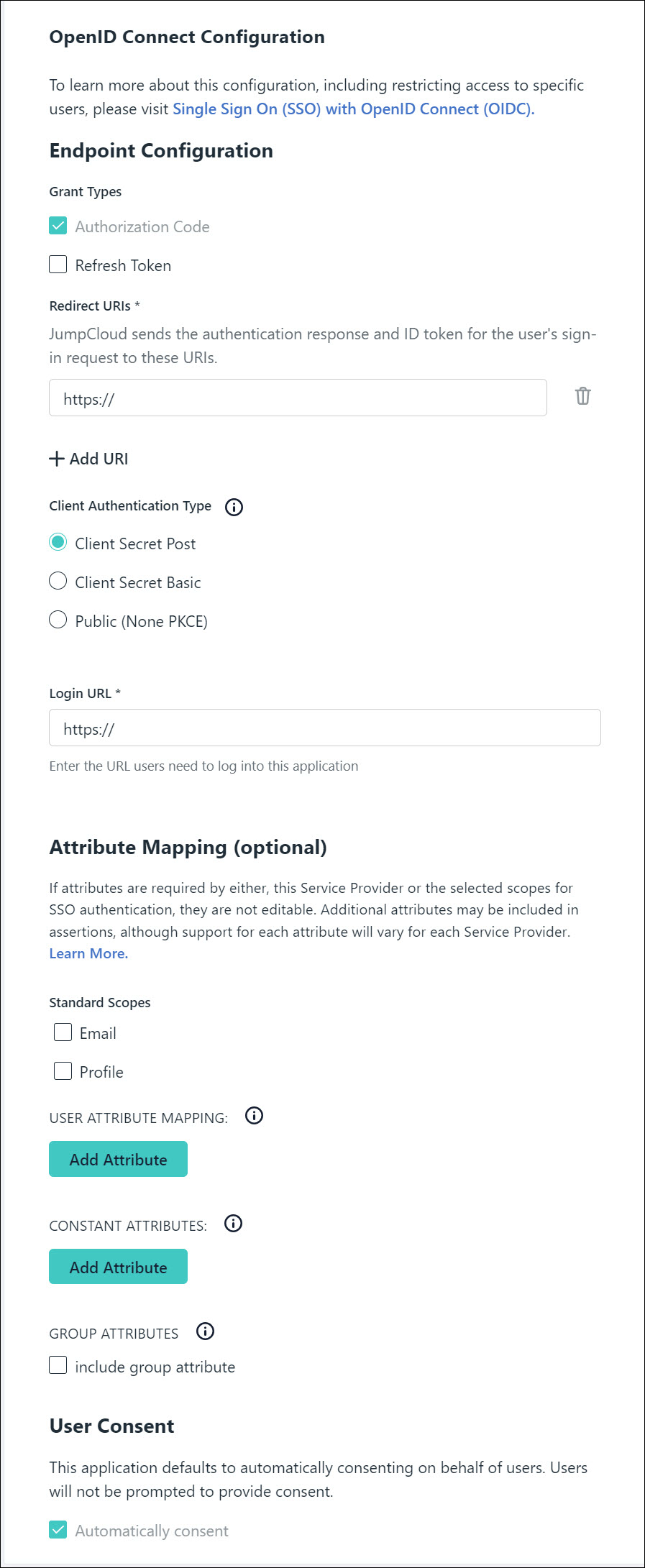
Task: Delete the Redirect URI entry
Action: pyautogui.click(x=582, y=396)
